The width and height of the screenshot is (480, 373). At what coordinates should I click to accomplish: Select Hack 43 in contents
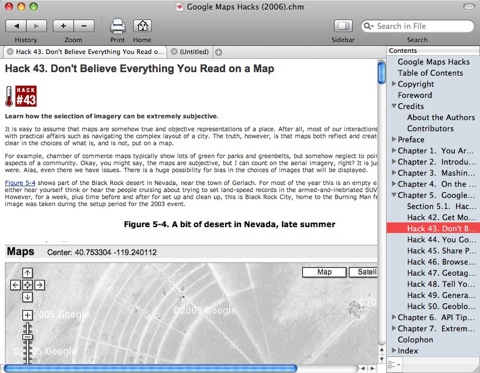point(433,228)
